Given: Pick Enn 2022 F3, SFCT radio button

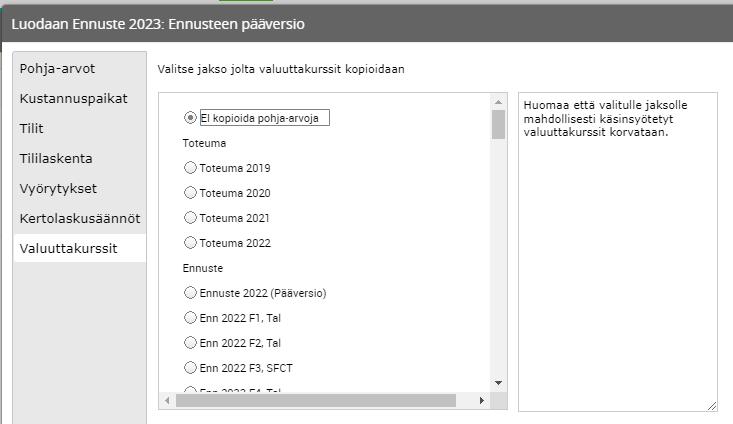Looking at the screenshot, I should click(x=191, y=368).
